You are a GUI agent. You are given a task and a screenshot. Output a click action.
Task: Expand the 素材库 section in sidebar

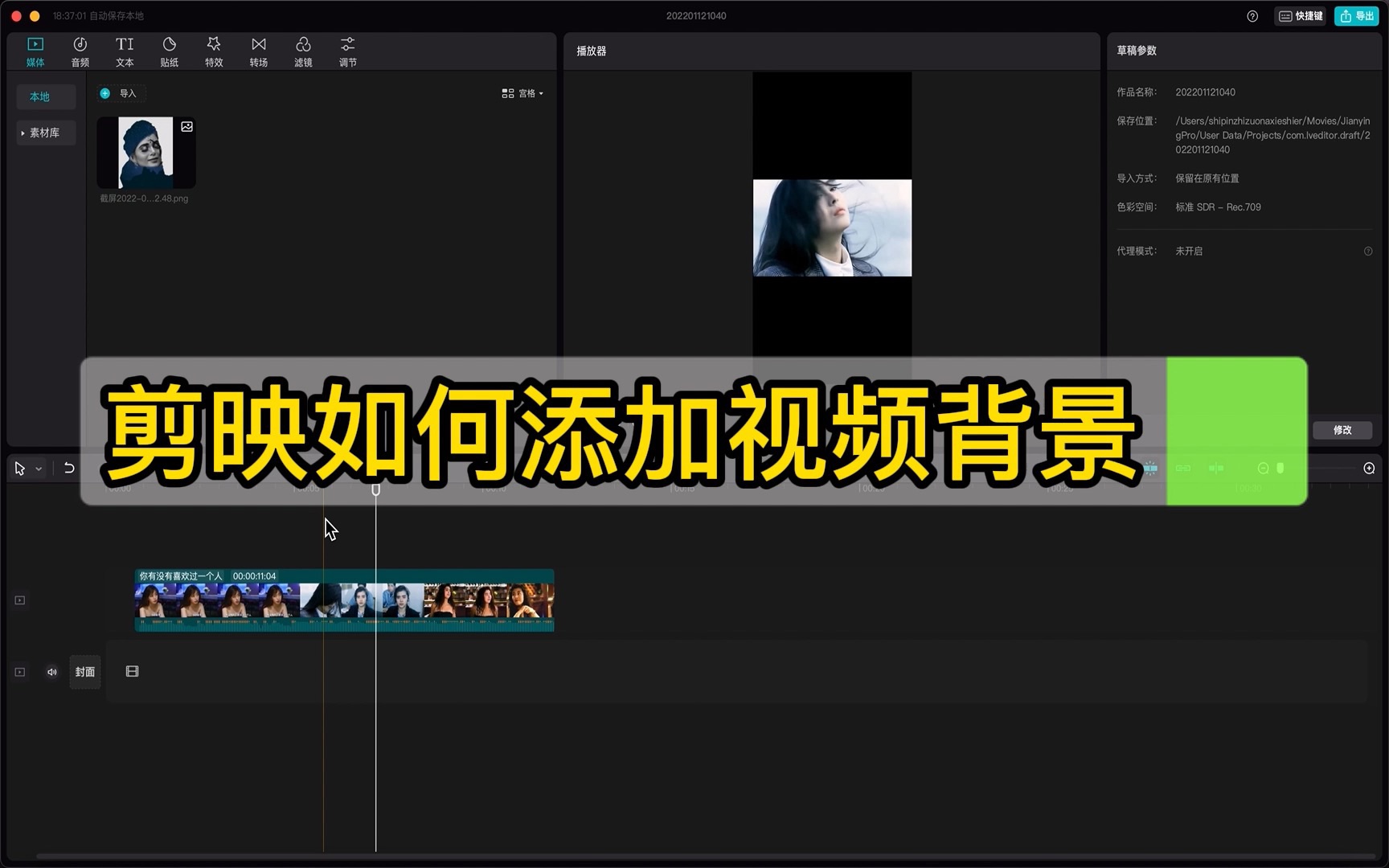(x=44, y=133)
